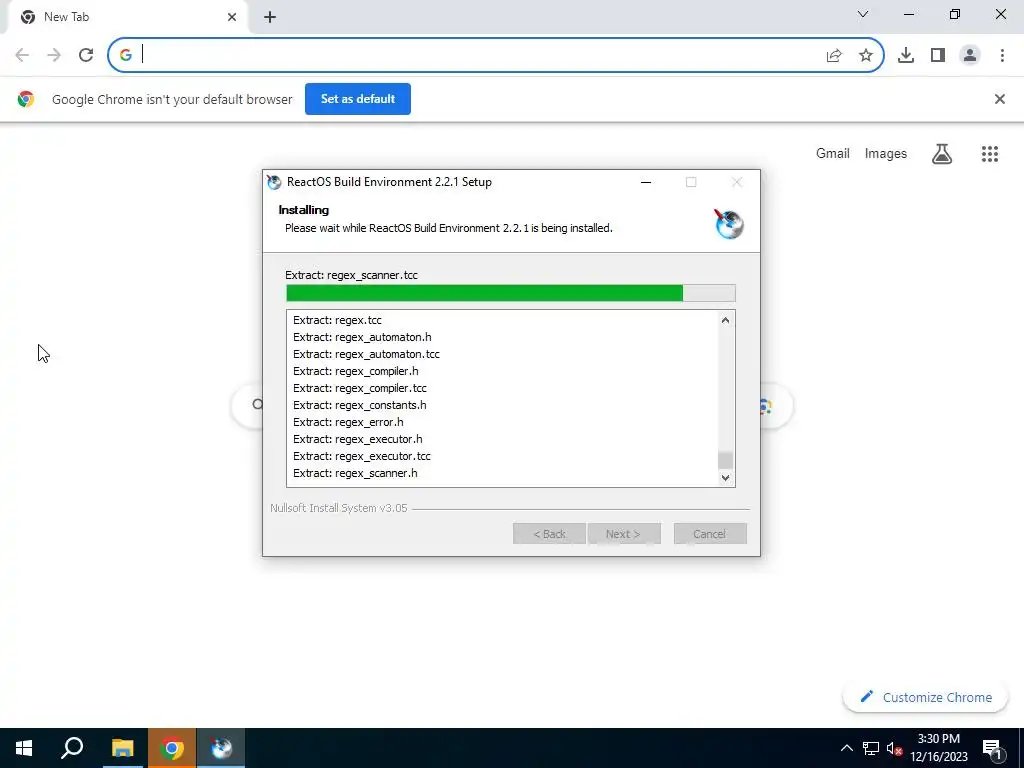Open Google apps grid
1024x768 pixels.
pyautogui.click(x=990, y=153)
